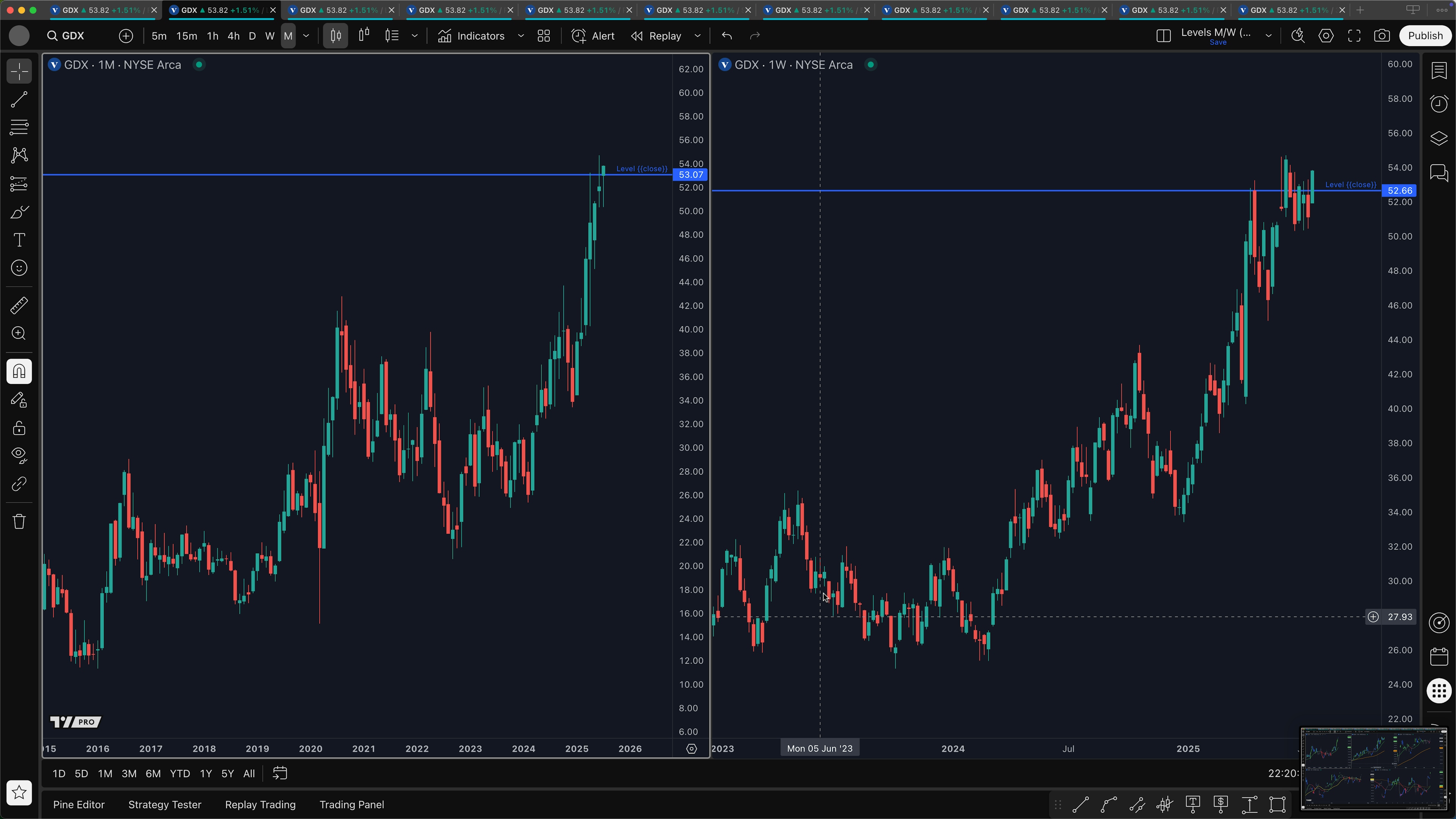Open the watchlist panel icon

pyautogui.click(x=1439, y=71)
